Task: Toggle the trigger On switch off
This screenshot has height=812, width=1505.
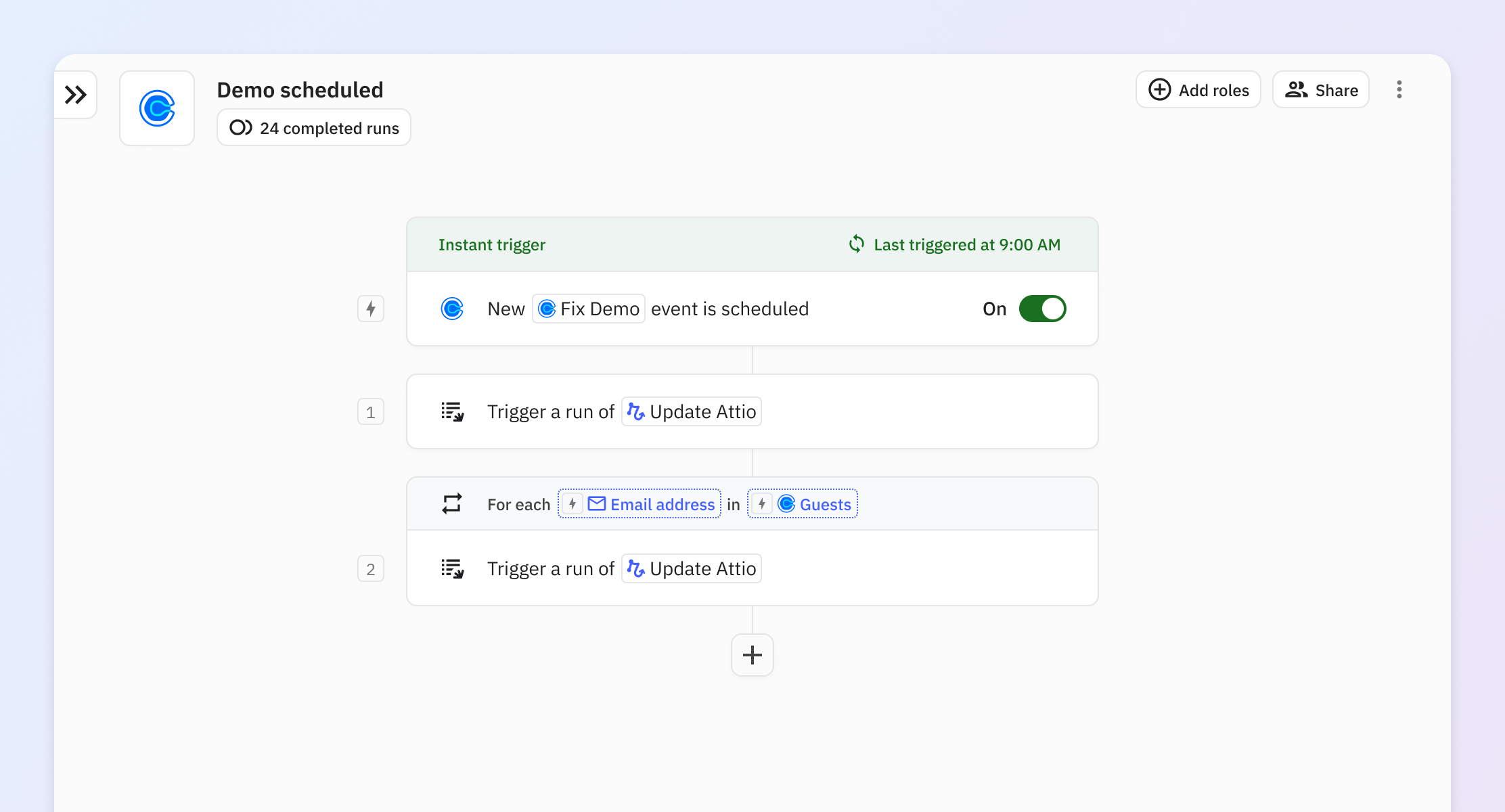Action: tap(1042, 309)
